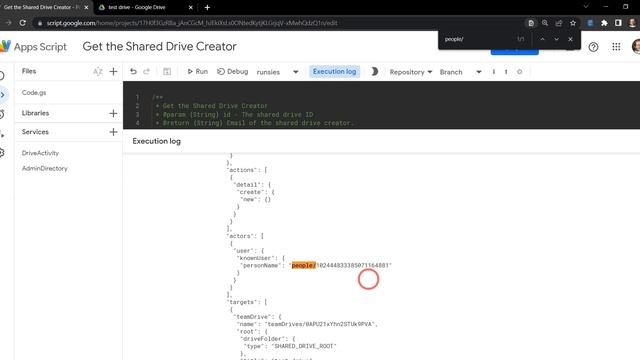The image size is (640, 360).
Task: Reload the page
Action: coord(22,23)
